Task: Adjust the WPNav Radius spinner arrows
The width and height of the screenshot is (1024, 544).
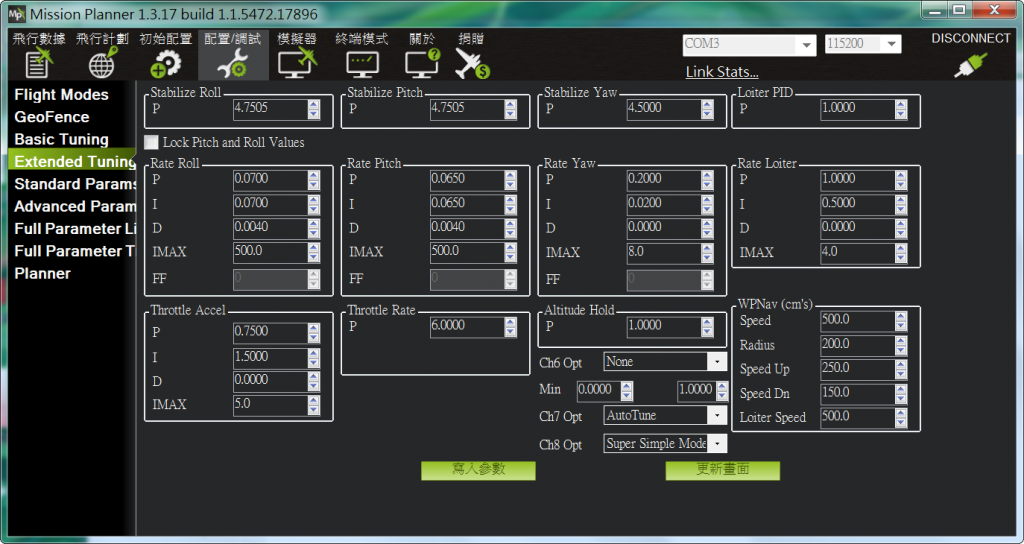Action: pos(901,345)
